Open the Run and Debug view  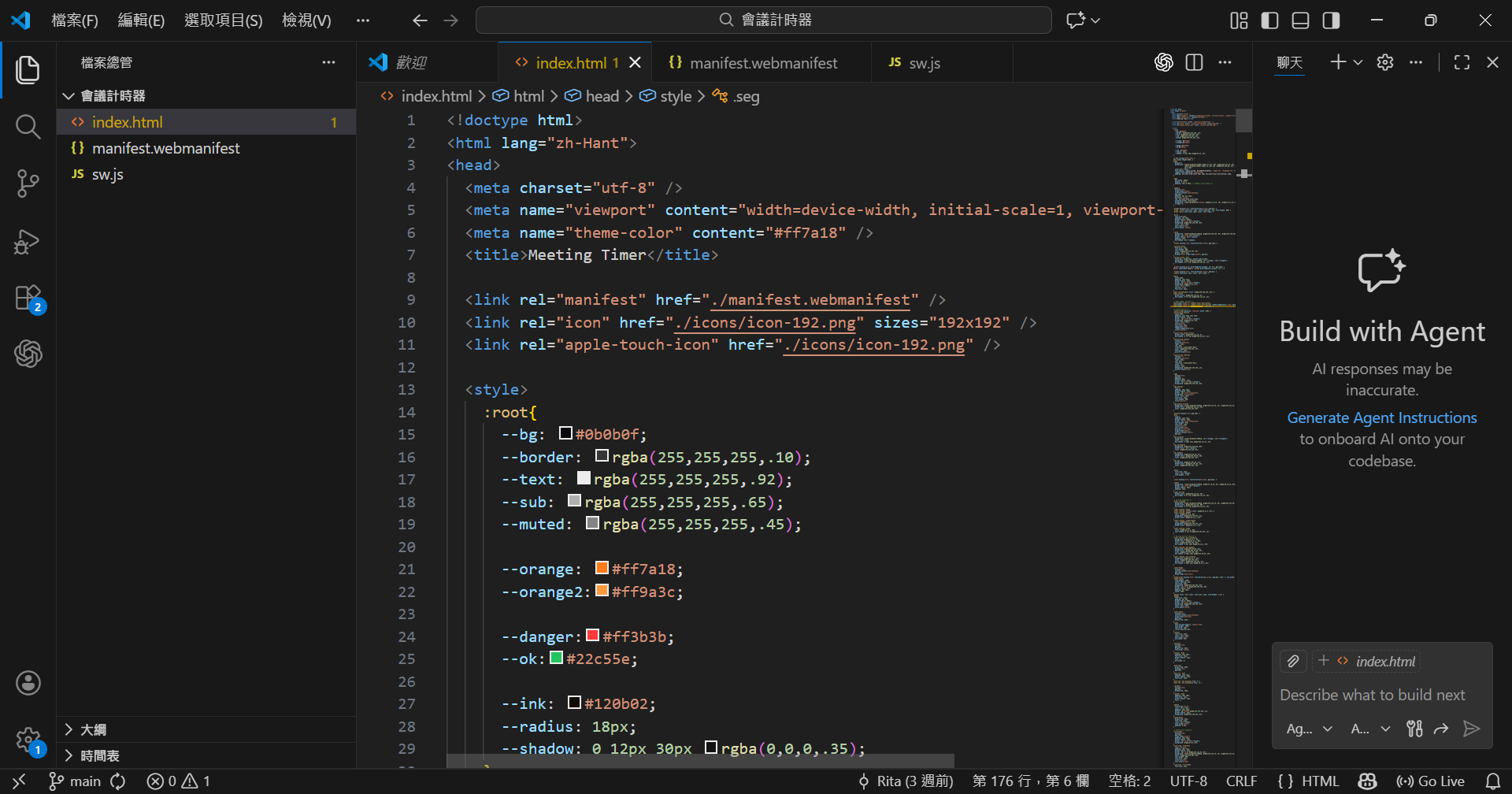28,242
